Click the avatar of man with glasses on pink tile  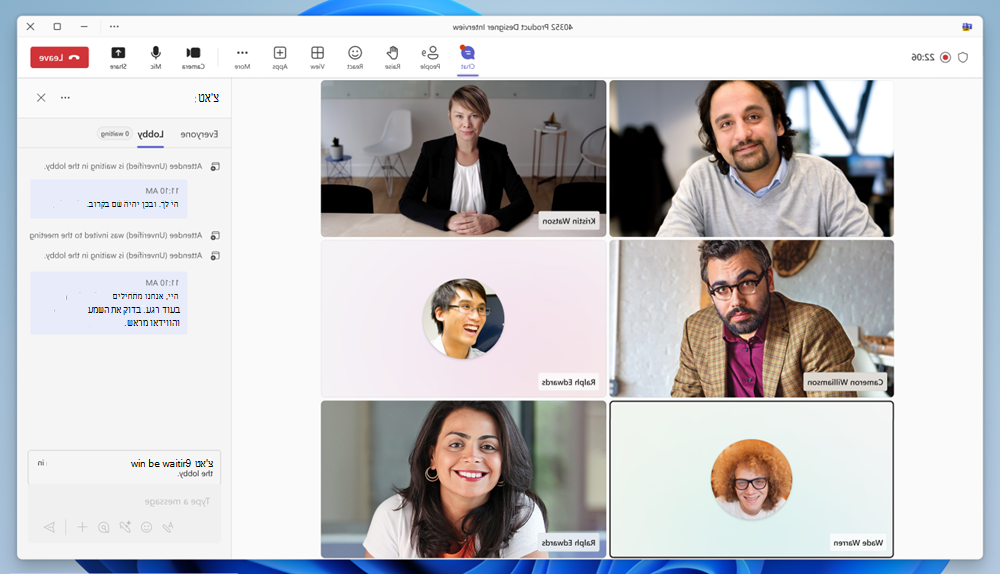[464, 318]
